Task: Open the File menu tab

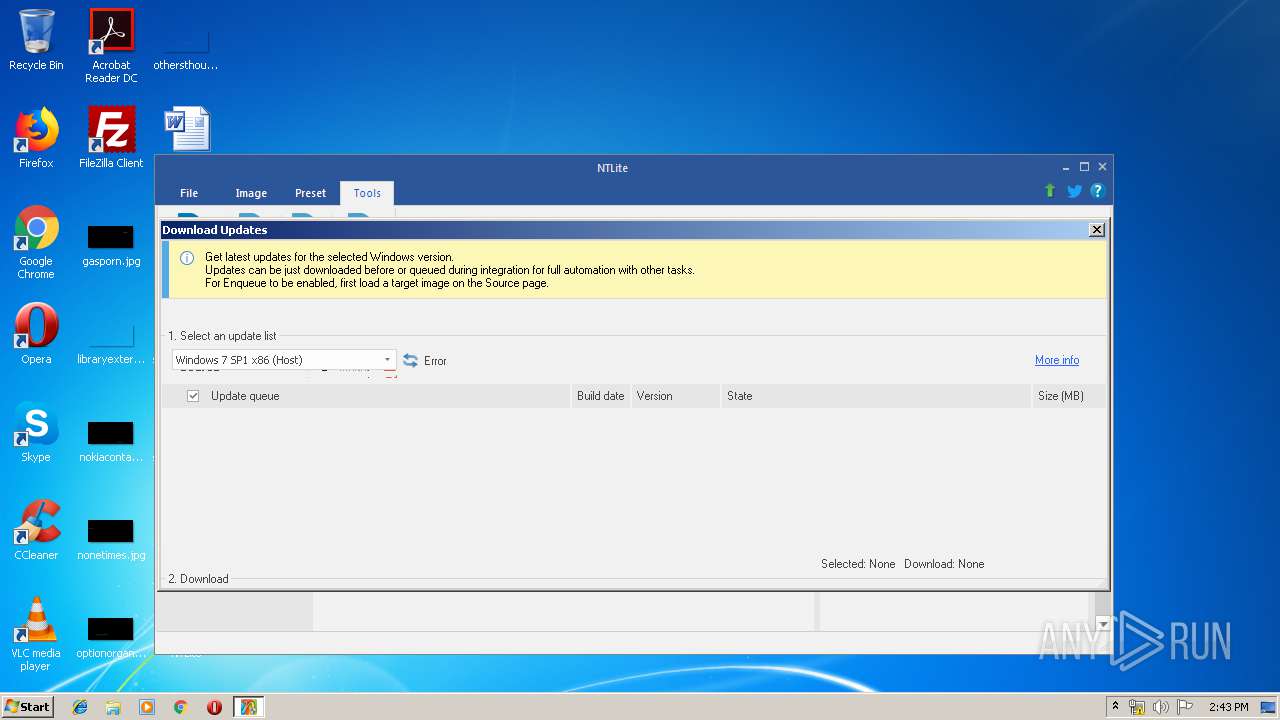Action: (189, 193)
